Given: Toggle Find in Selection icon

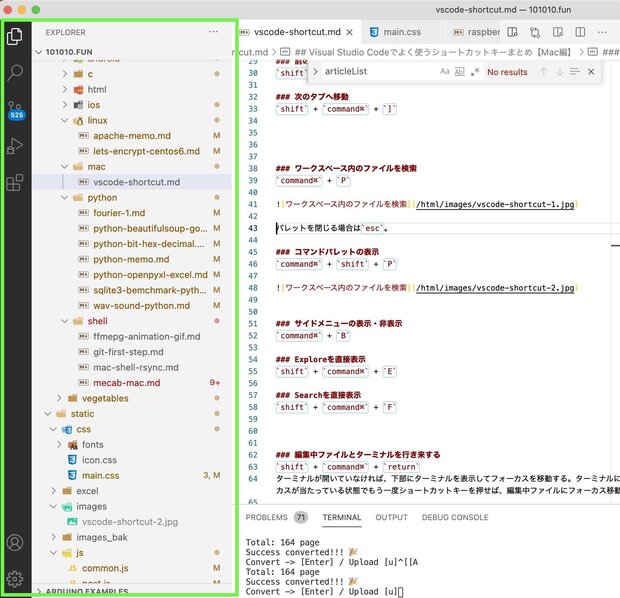Looking at the screenshot, I should [575, 72].
